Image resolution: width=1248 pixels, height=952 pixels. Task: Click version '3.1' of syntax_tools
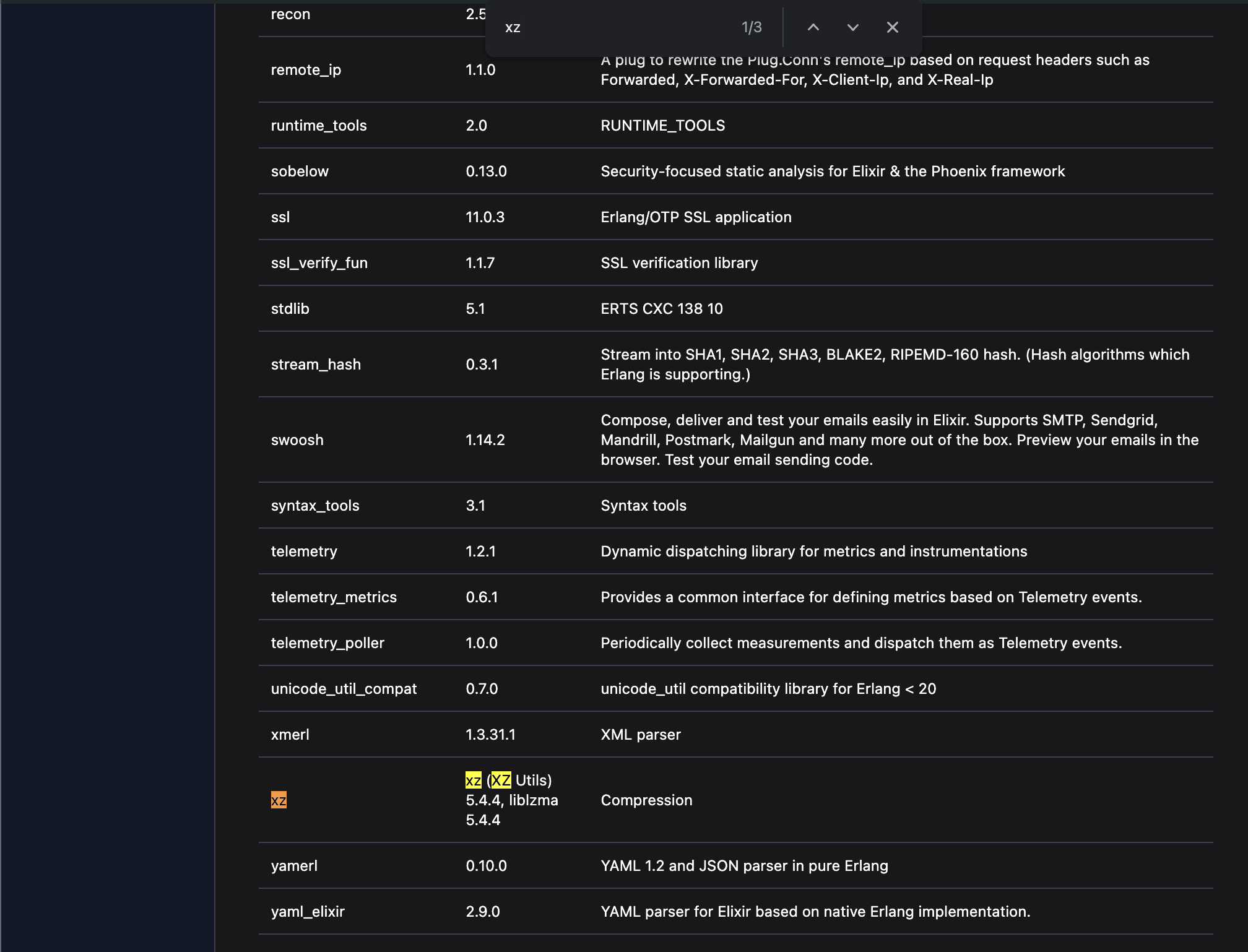click(x=475, y=506)
